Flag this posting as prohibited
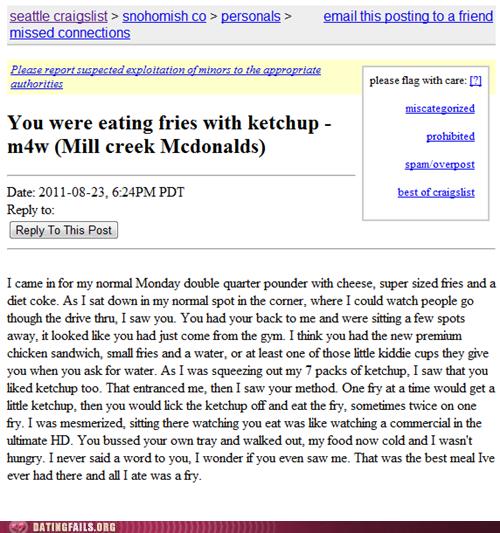The height and width of the screenshot is (533, 500). point(451,136)
